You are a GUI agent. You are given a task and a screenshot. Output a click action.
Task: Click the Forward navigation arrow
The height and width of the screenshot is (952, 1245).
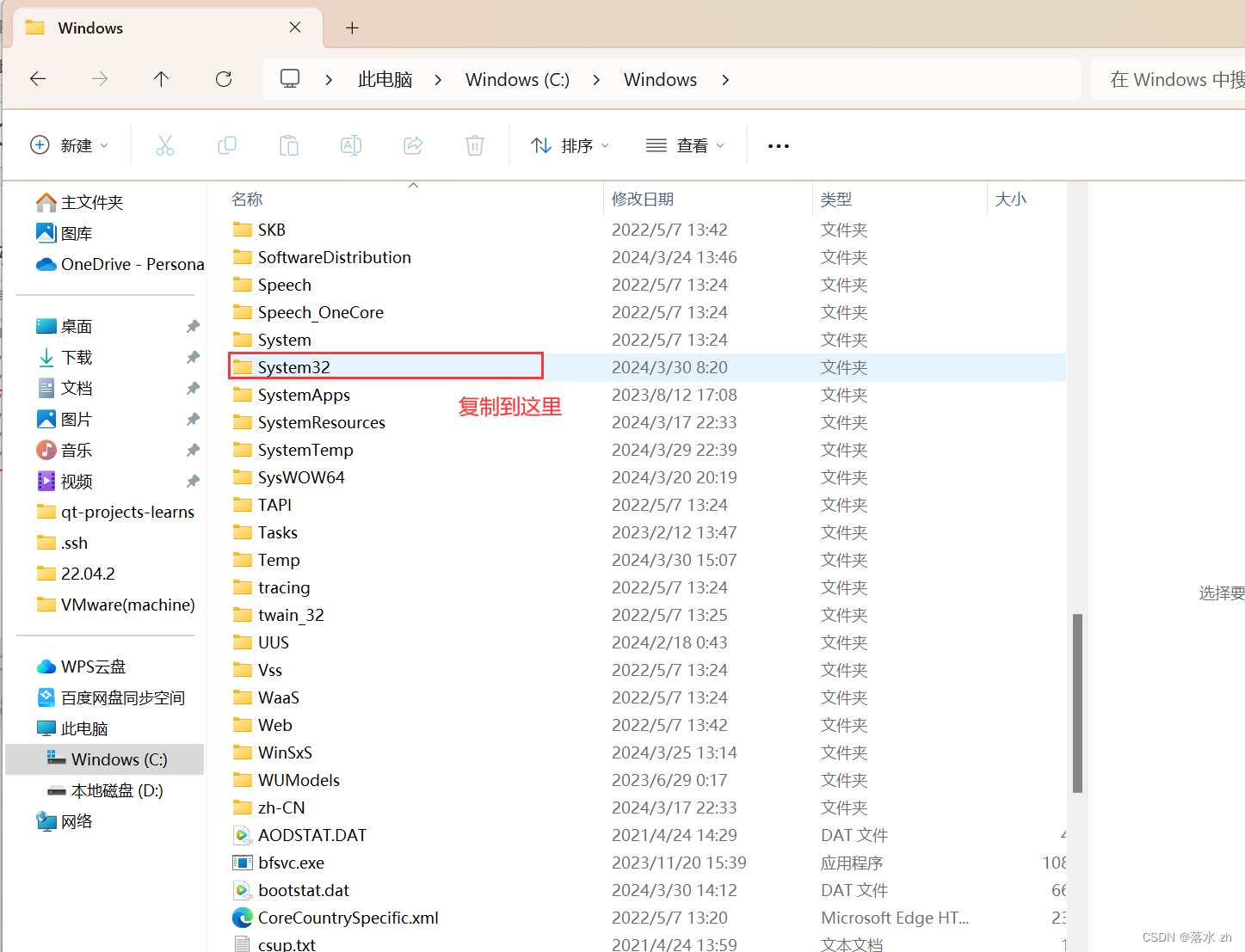click(100, 79)
